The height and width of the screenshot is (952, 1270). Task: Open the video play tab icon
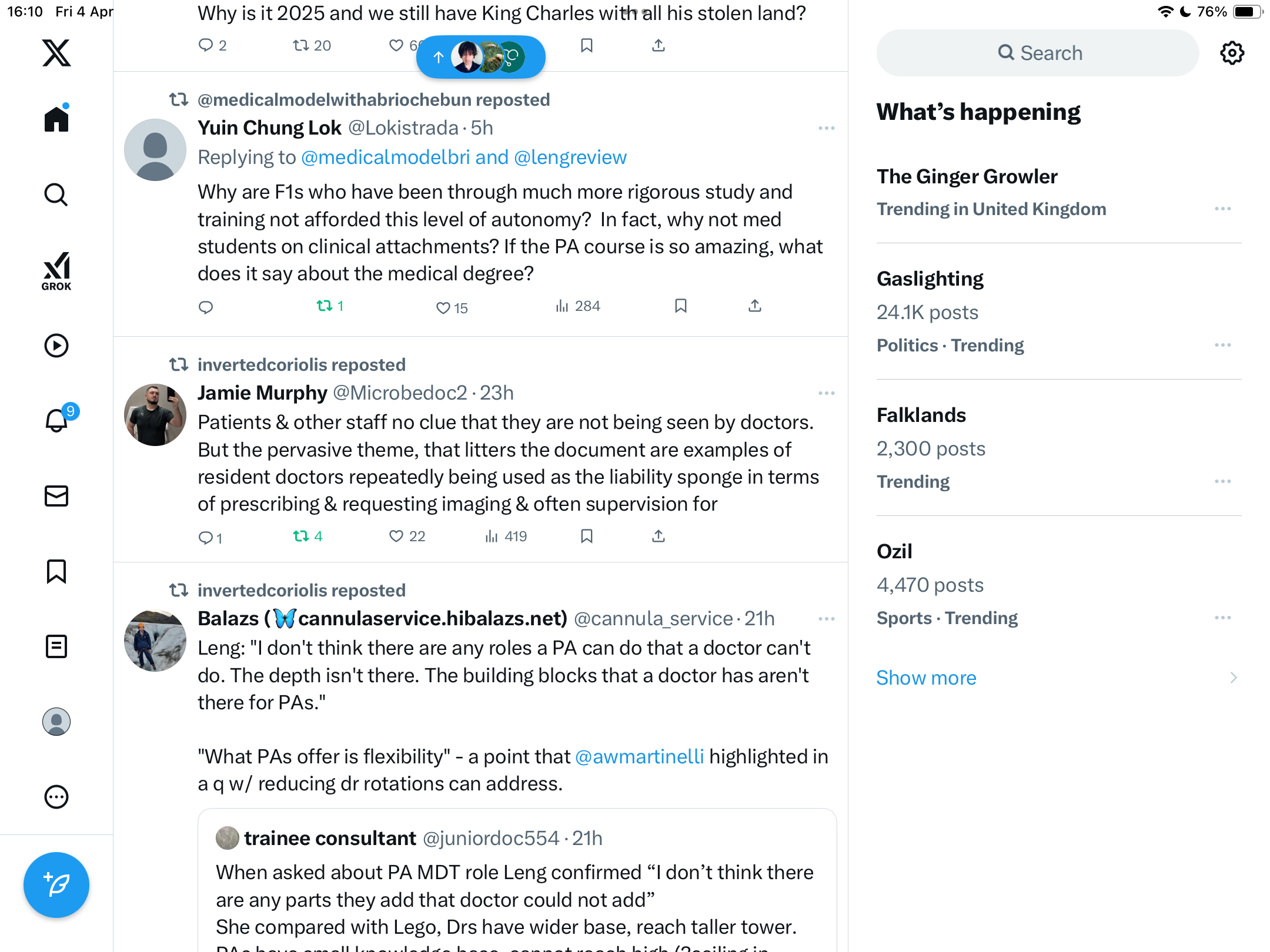(56, 346)
